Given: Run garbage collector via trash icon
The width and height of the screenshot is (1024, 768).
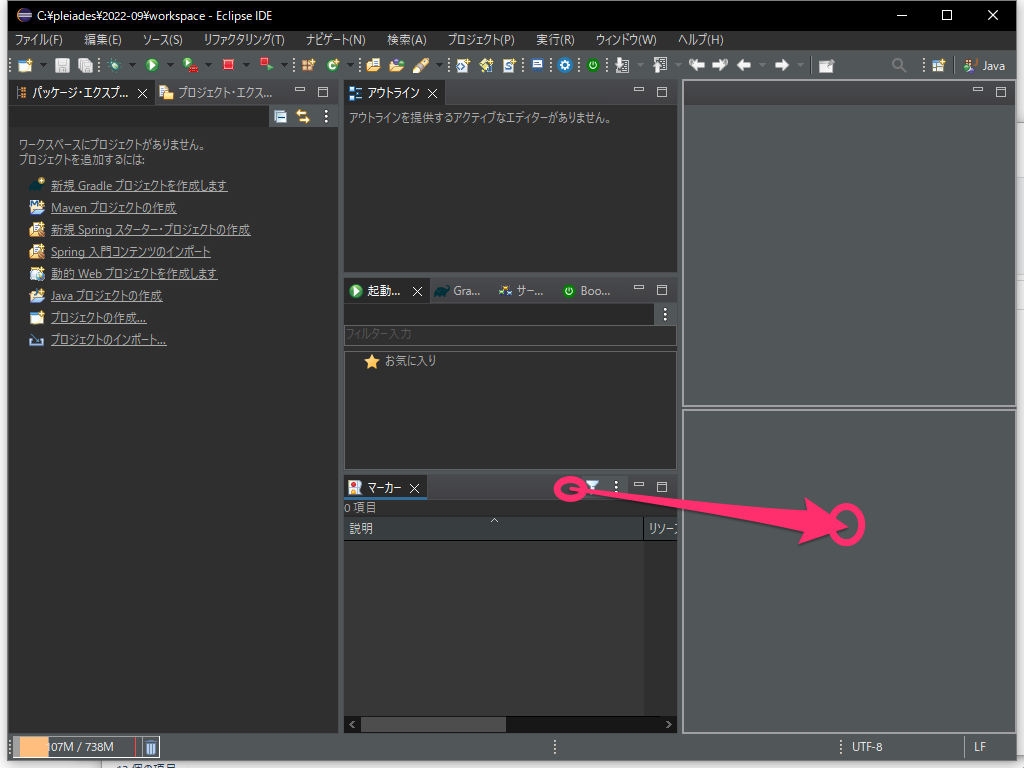Looking at the screenshot, I should click(x=150, y=747).
